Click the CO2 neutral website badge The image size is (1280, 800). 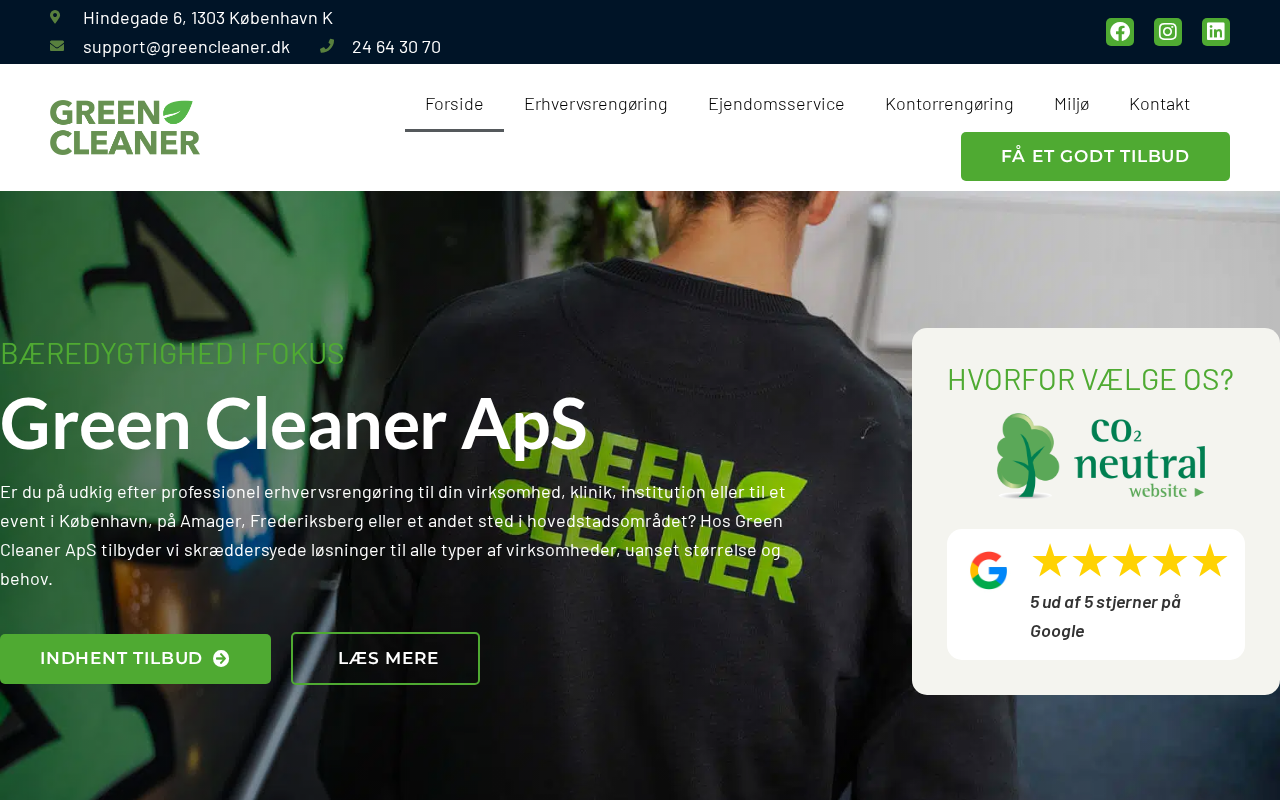coord(1101,456)
